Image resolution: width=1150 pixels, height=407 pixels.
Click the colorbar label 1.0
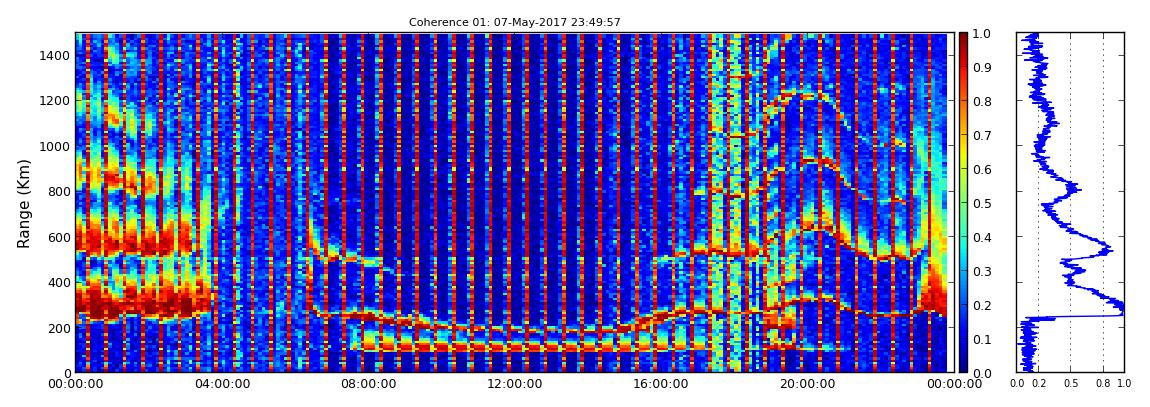[x=981, y=34]
